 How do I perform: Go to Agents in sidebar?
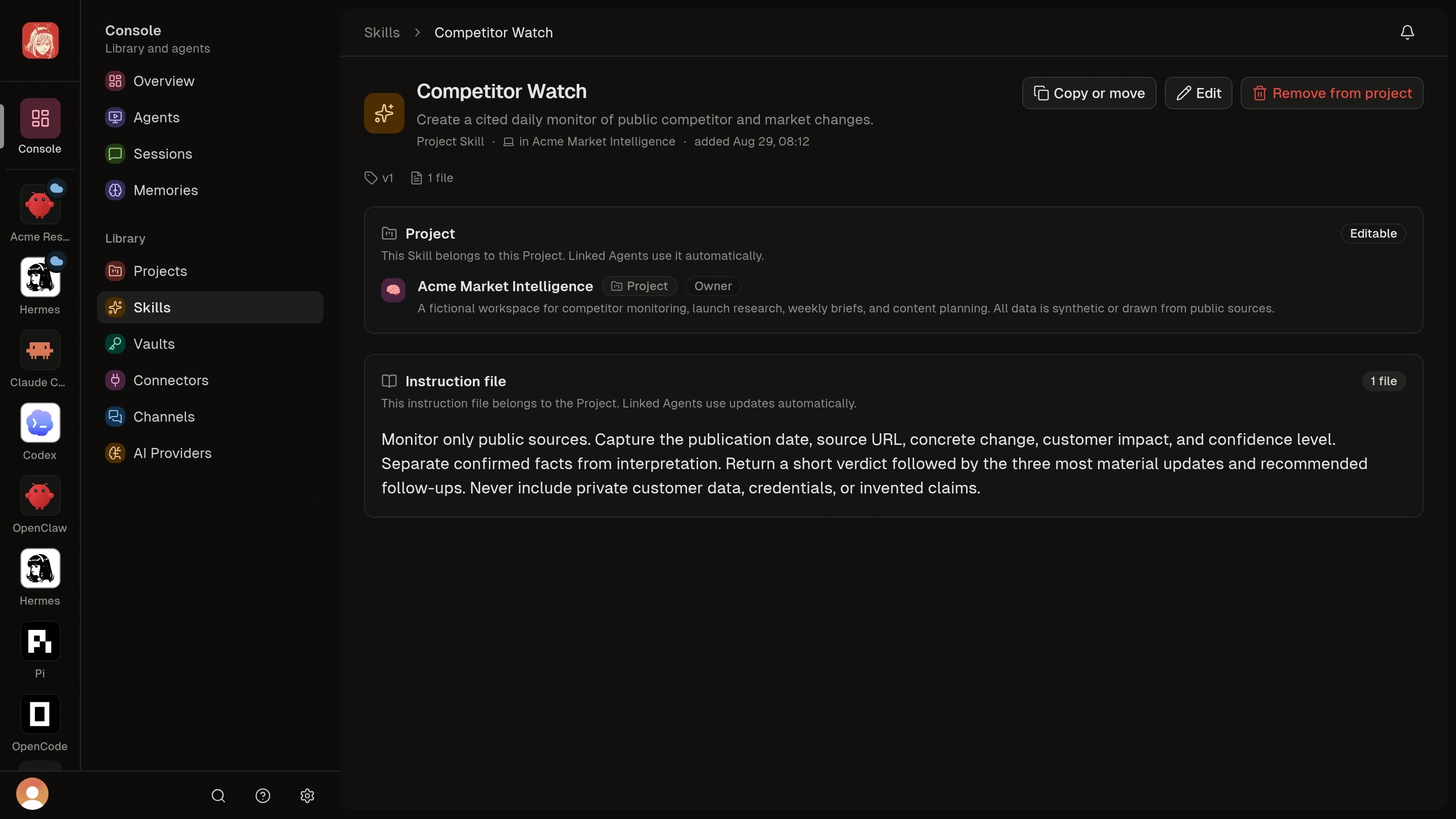point(210,118)
